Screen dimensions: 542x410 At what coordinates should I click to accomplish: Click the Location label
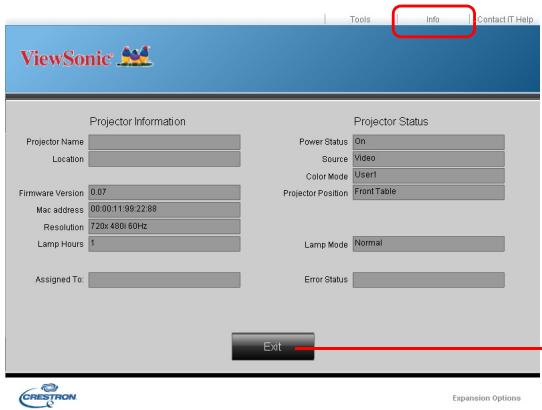pyautogui.click(x=68, y=159)
